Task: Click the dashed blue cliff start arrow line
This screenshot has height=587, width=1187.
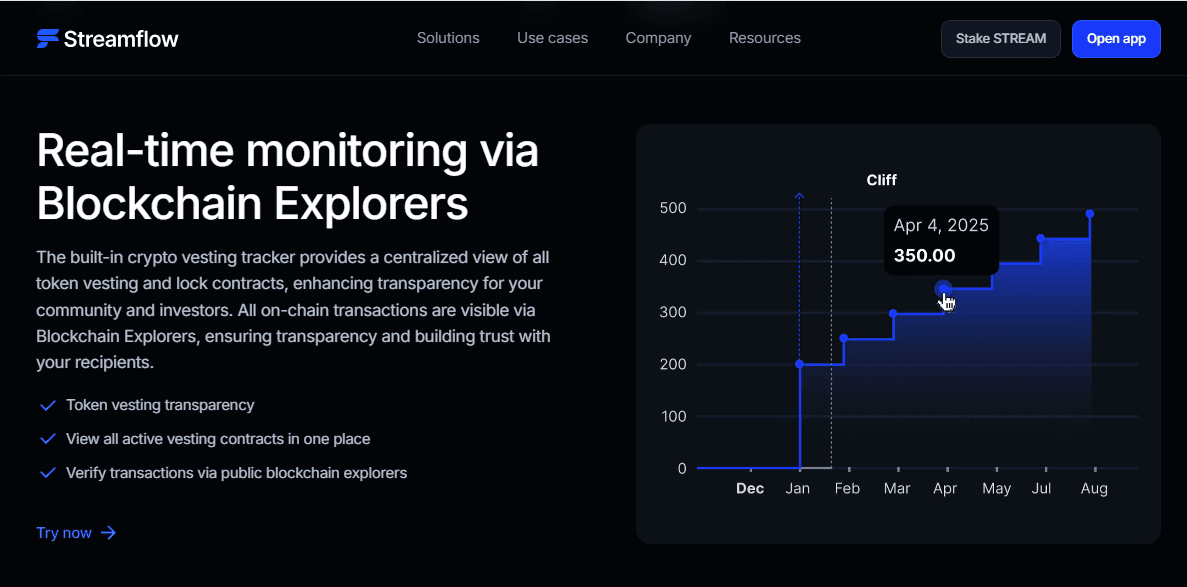Action: pyautogui.click(x=800, y=276)
